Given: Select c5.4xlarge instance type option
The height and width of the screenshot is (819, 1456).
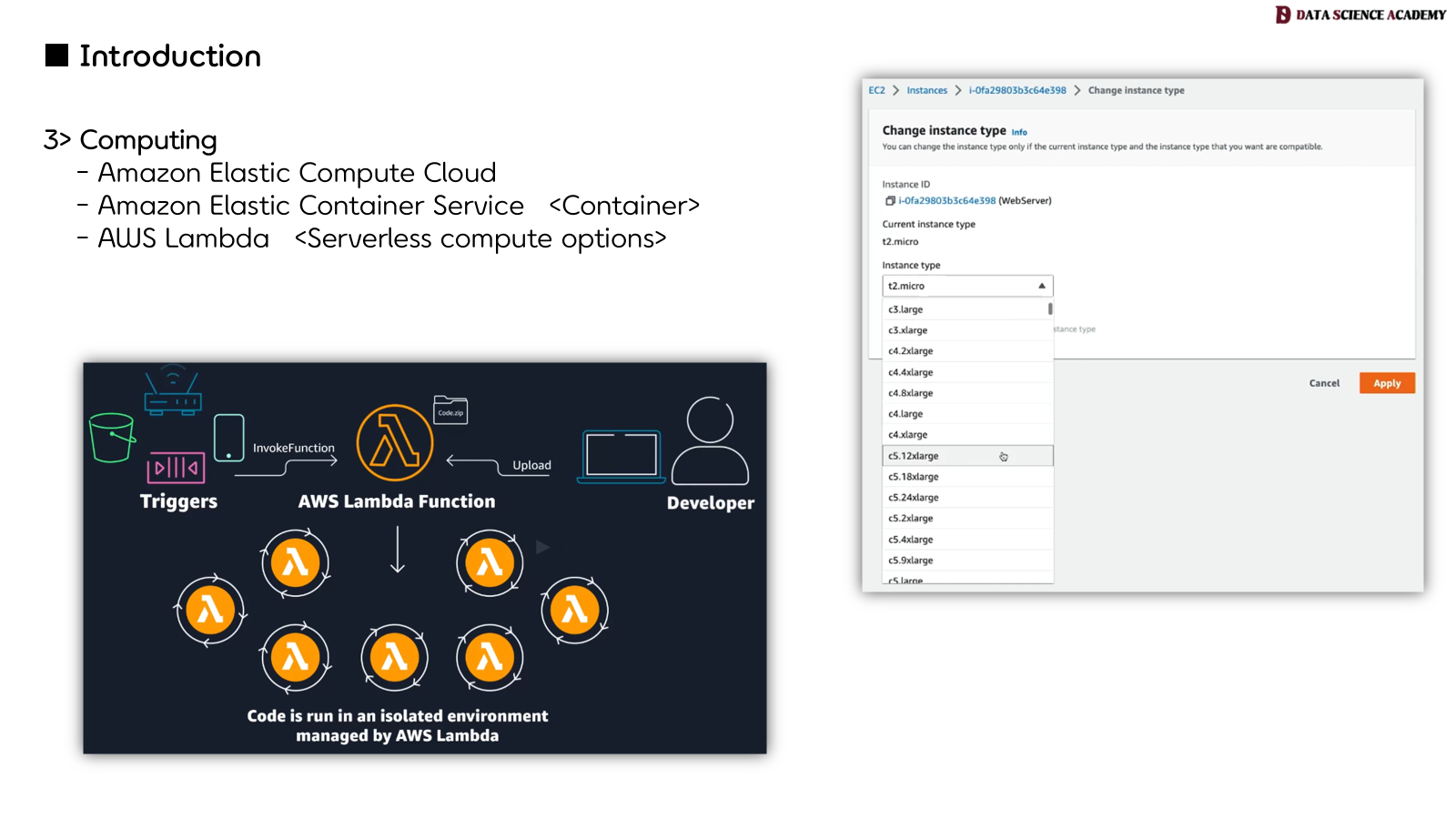Looking at the screenshot, I should pyautogui.click(x=967, y=540).
